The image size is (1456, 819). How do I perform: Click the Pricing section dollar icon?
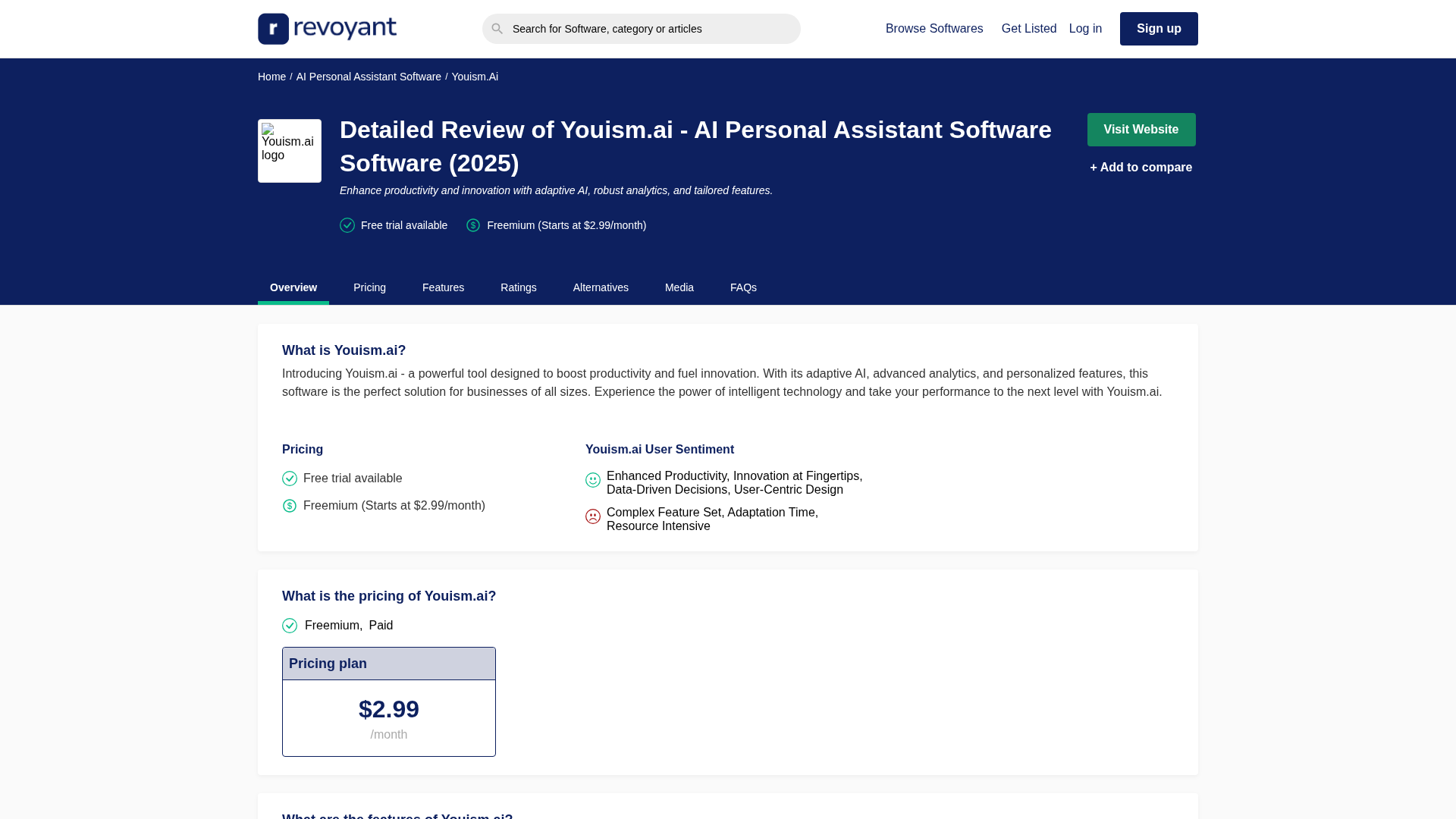pos(290,506)
